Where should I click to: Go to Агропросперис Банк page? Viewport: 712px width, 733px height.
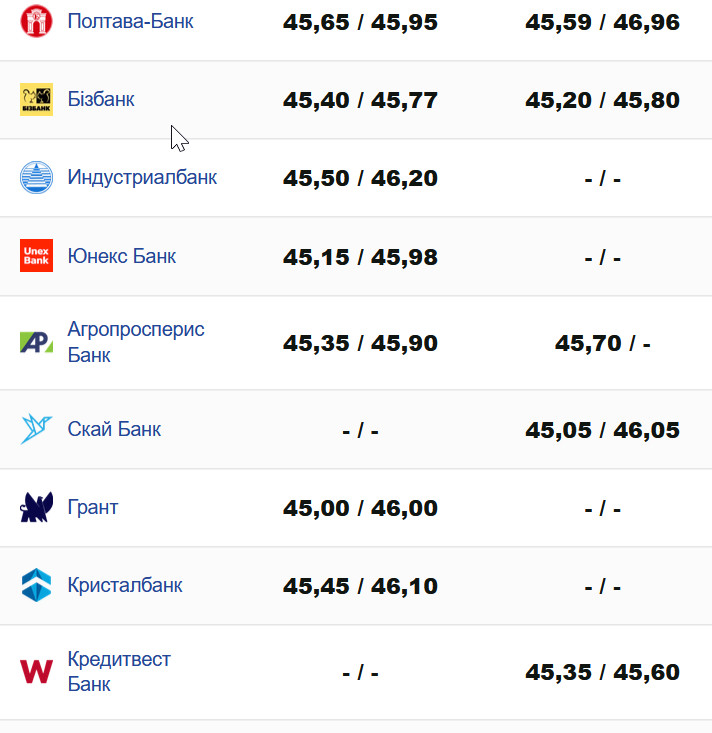coord(136,342)
